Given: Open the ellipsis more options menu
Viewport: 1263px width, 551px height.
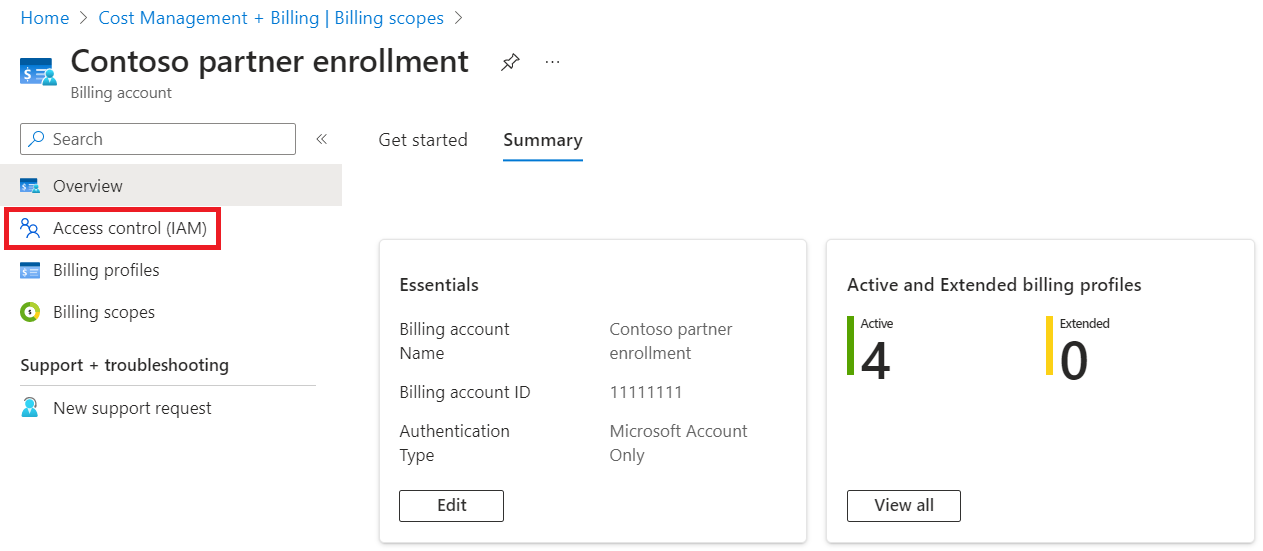Looking at the screenshot, I should coord(552,62).
